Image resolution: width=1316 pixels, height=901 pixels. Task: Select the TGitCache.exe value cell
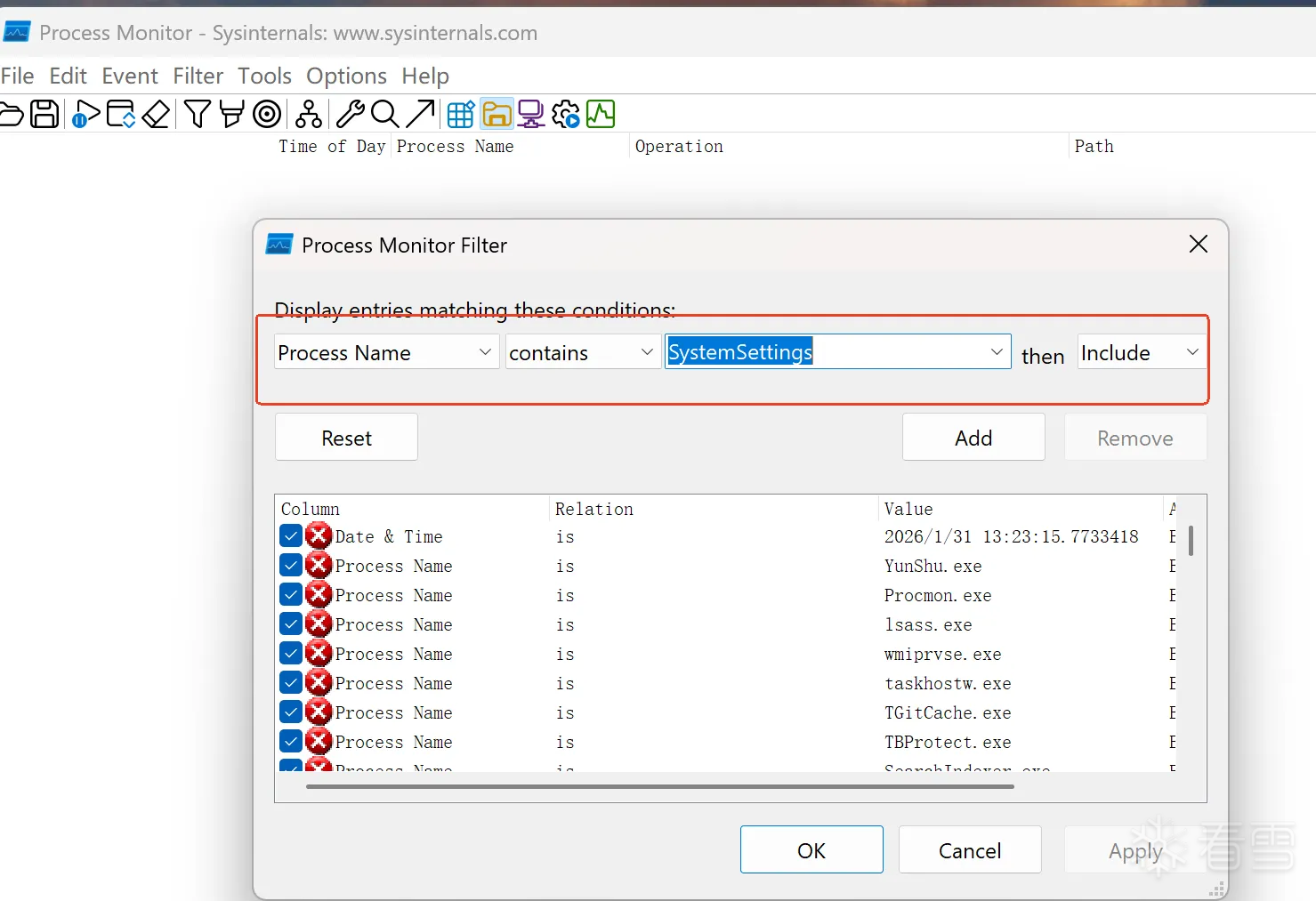coord(948,712)
